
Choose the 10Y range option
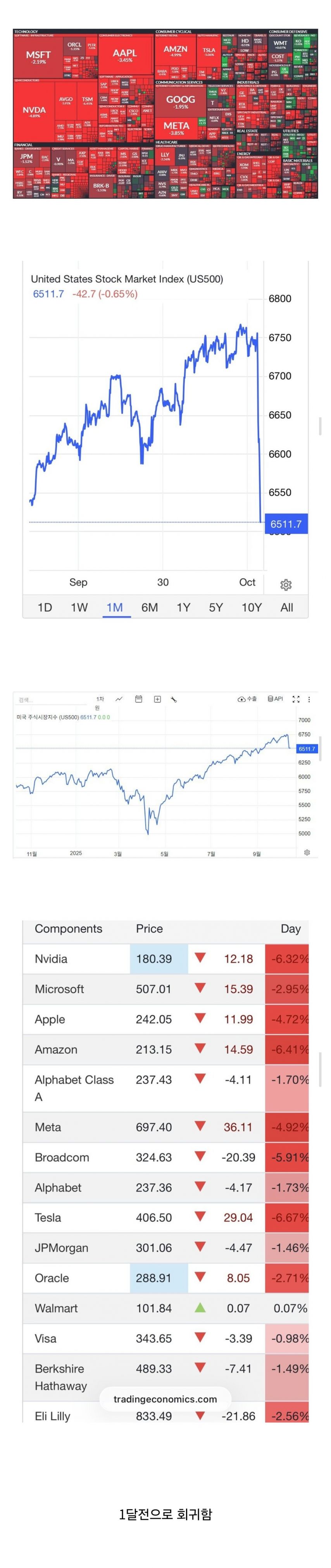coord(252,607)
